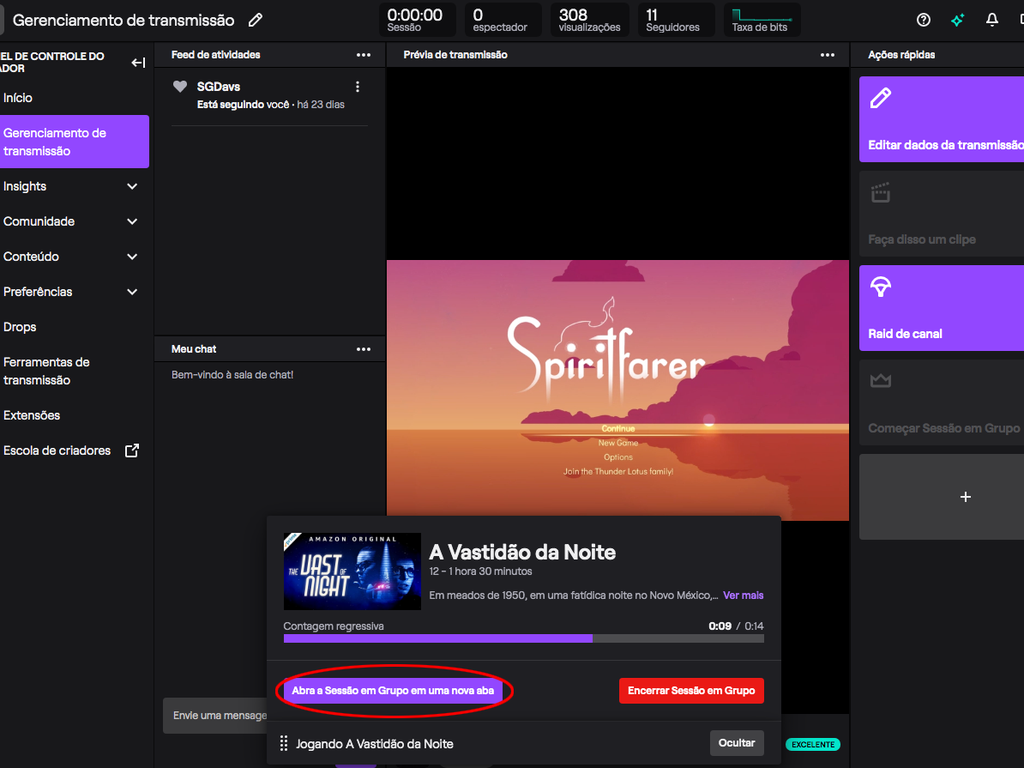Click the heart icon next to SGDavs
This screenshot has height=768, width=1024.
click(x=180, y=86)
